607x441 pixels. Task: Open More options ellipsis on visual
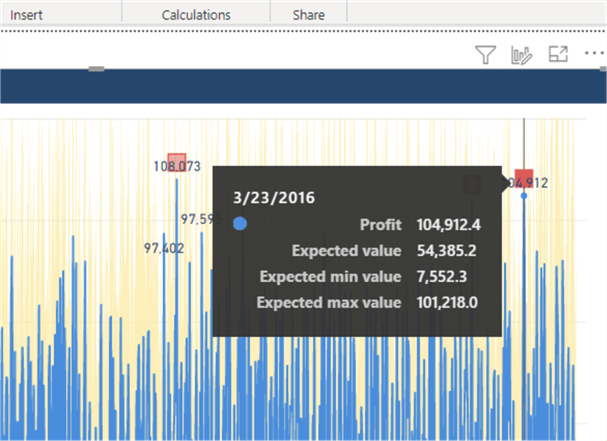[594, 53]
